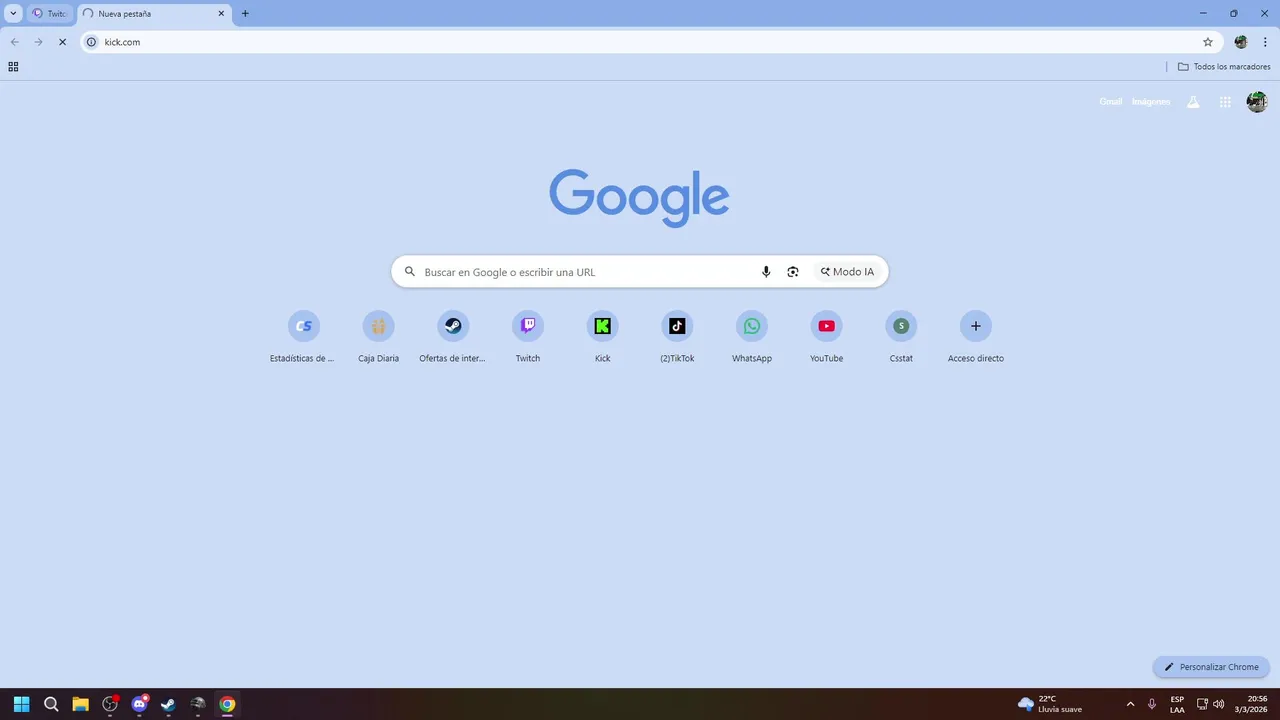Open the WhatsApp shortcut

click(752, 337)
